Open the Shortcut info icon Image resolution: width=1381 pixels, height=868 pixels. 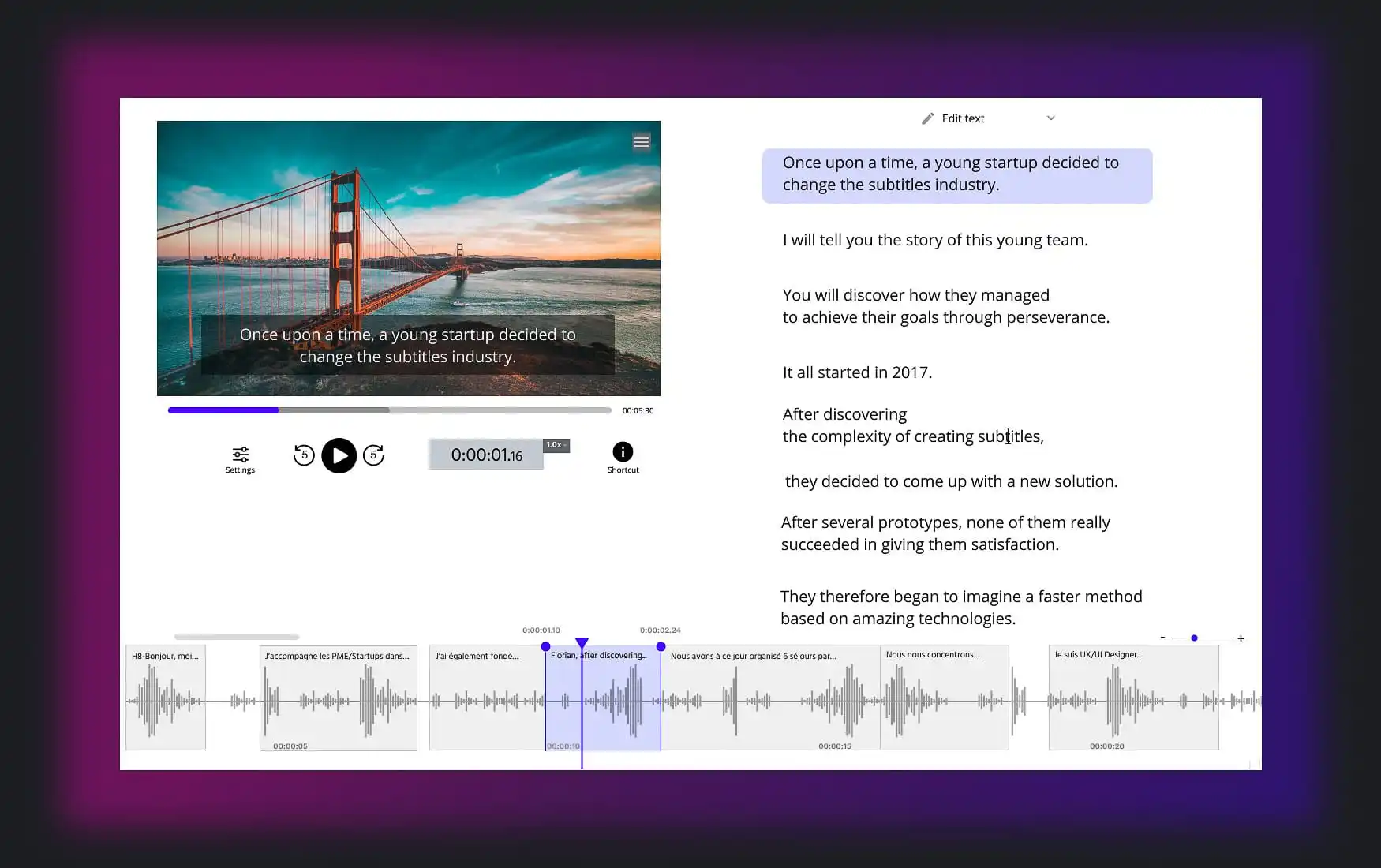[x=623, y=452]
